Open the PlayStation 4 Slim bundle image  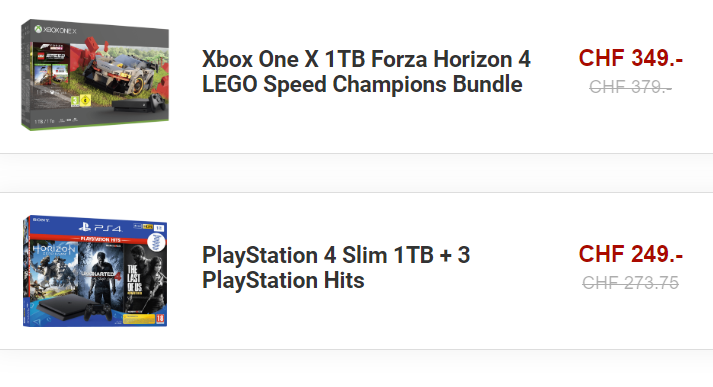pos(95,271)
